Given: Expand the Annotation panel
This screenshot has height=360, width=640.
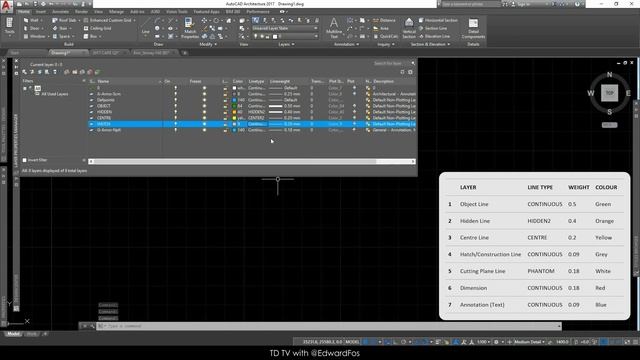Looking at the screenshot, I should tap(347, 44).
